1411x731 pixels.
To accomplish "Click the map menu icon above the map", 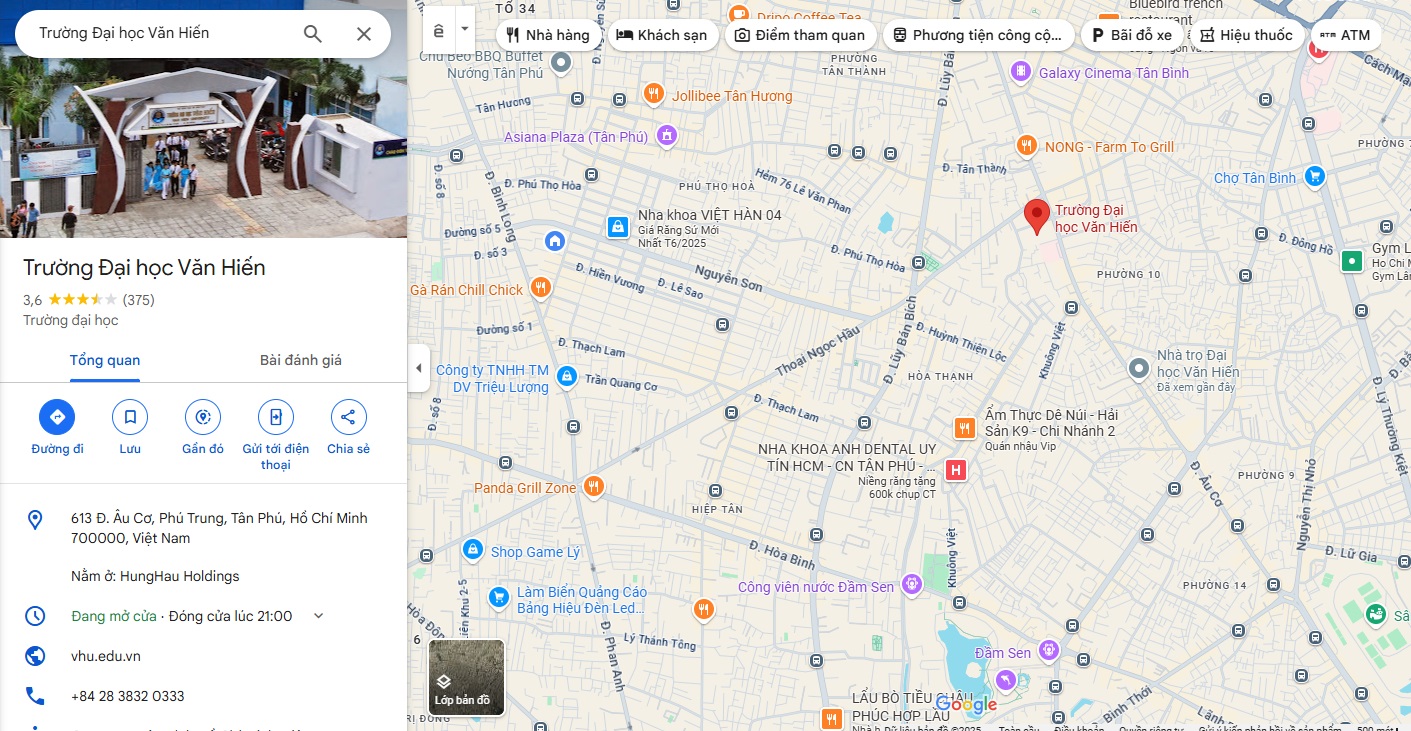I will [x=439, y=30].
